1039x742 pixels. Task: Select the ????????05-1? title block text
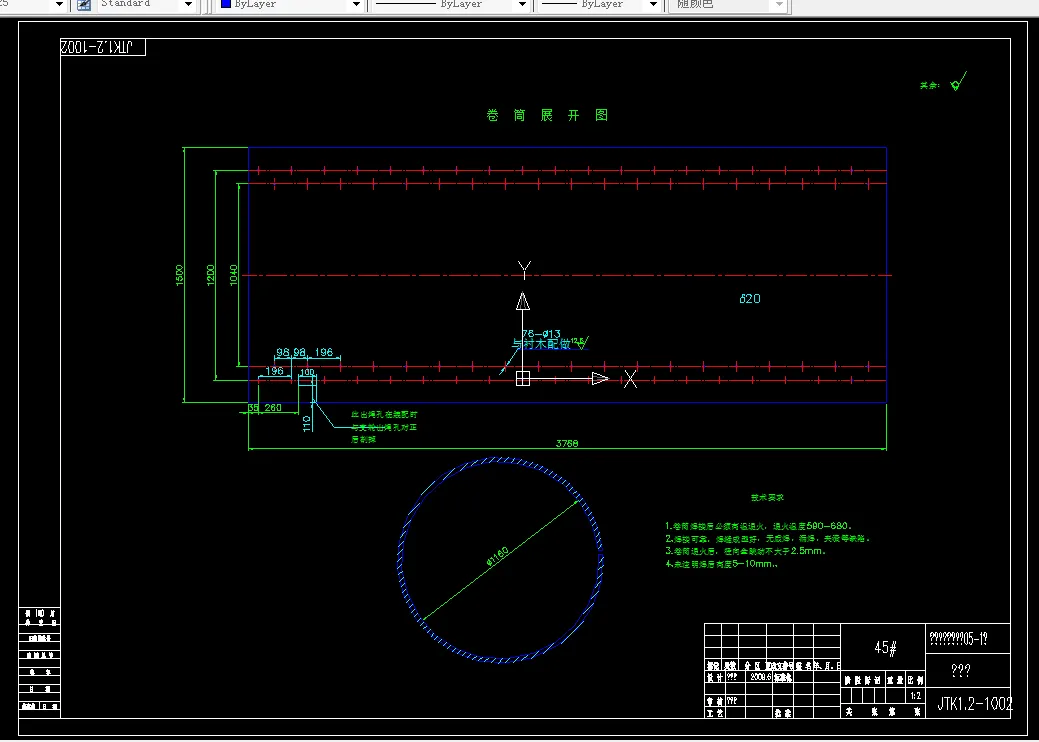coord(958,639)
